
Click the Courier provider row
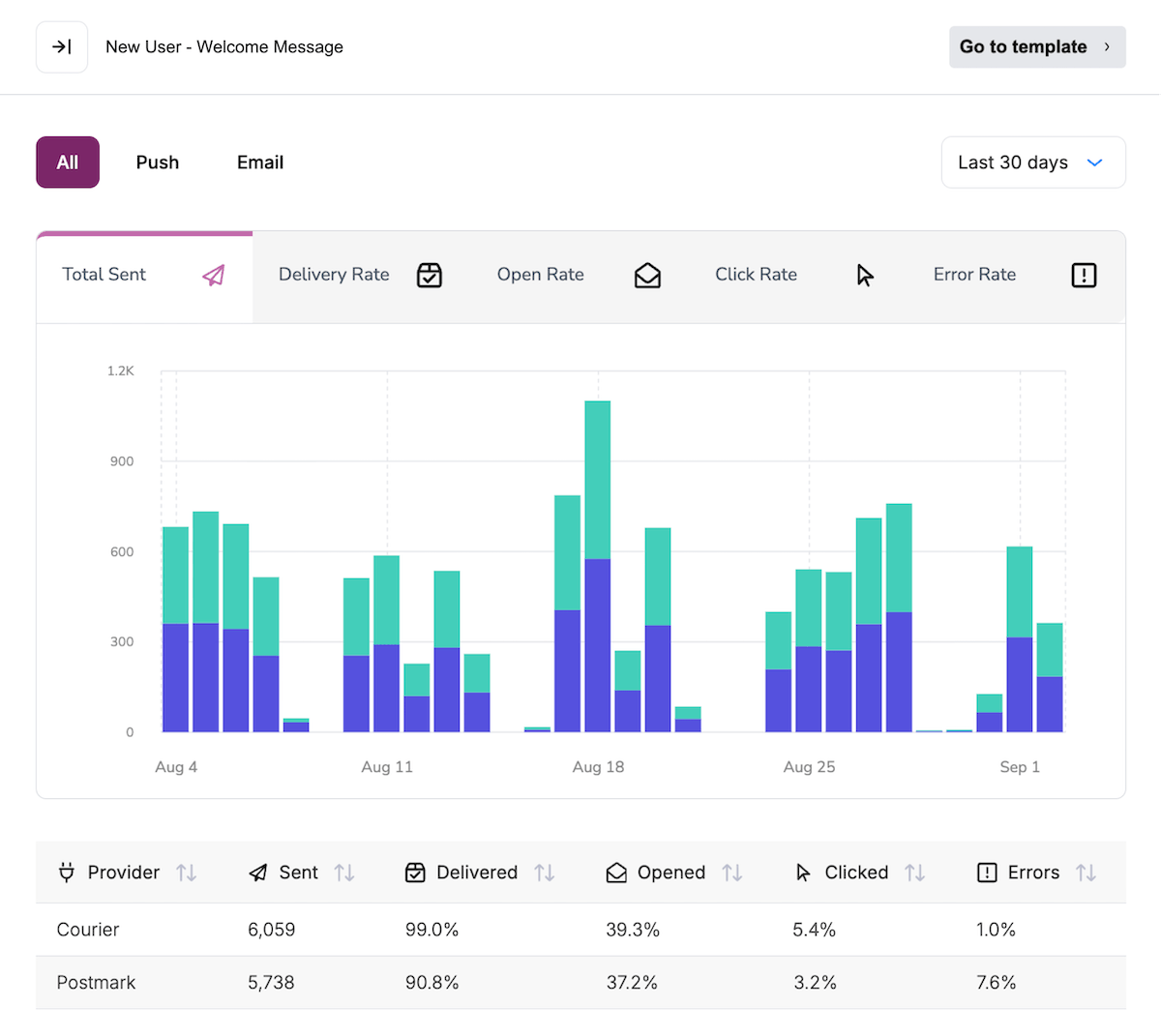tap(290, 929)
